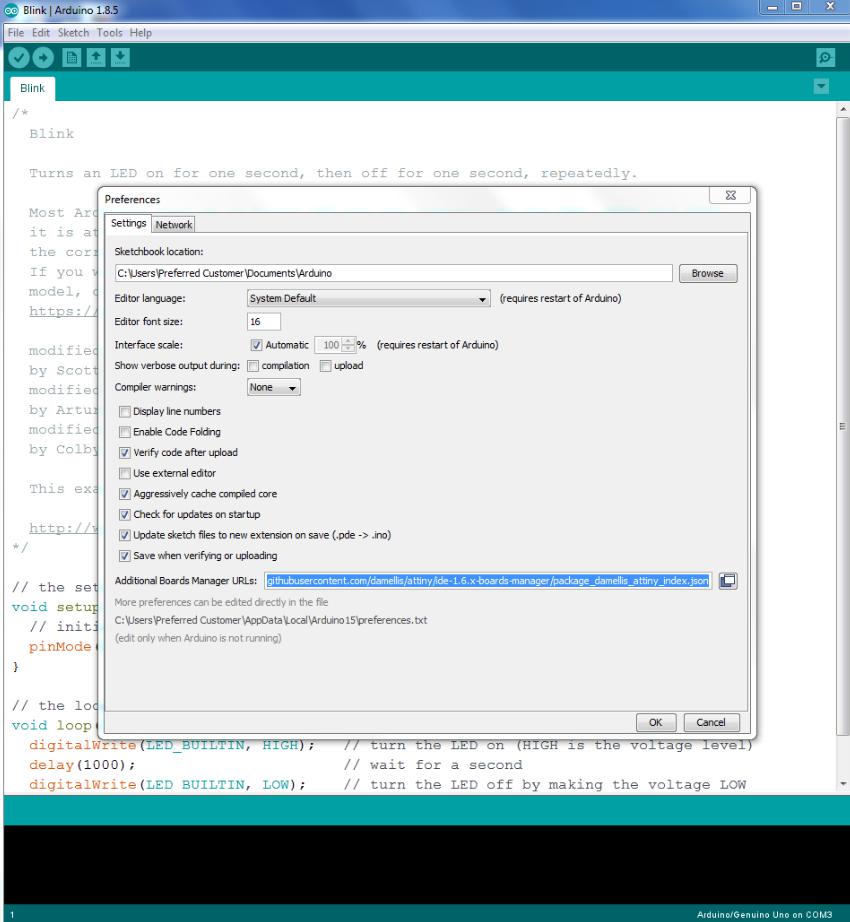Enable verbose output during upload
The height and width of the screenshot is (922, 850).
point(325,366)
